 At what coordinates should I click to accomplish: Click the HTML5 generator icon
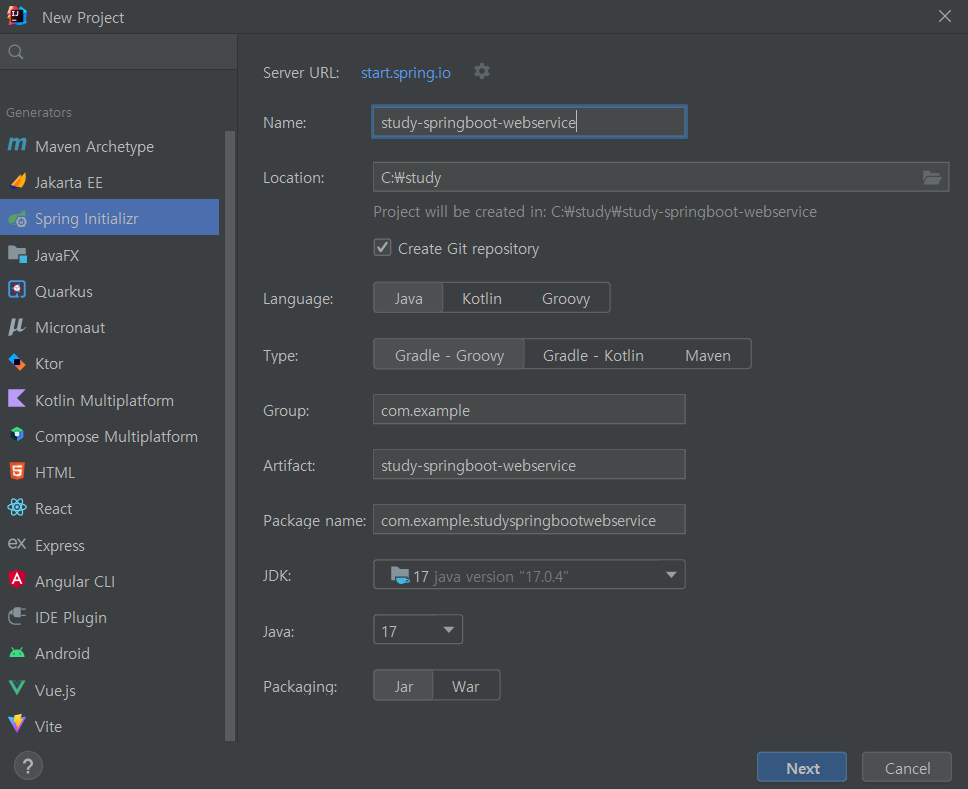[17, 471]
